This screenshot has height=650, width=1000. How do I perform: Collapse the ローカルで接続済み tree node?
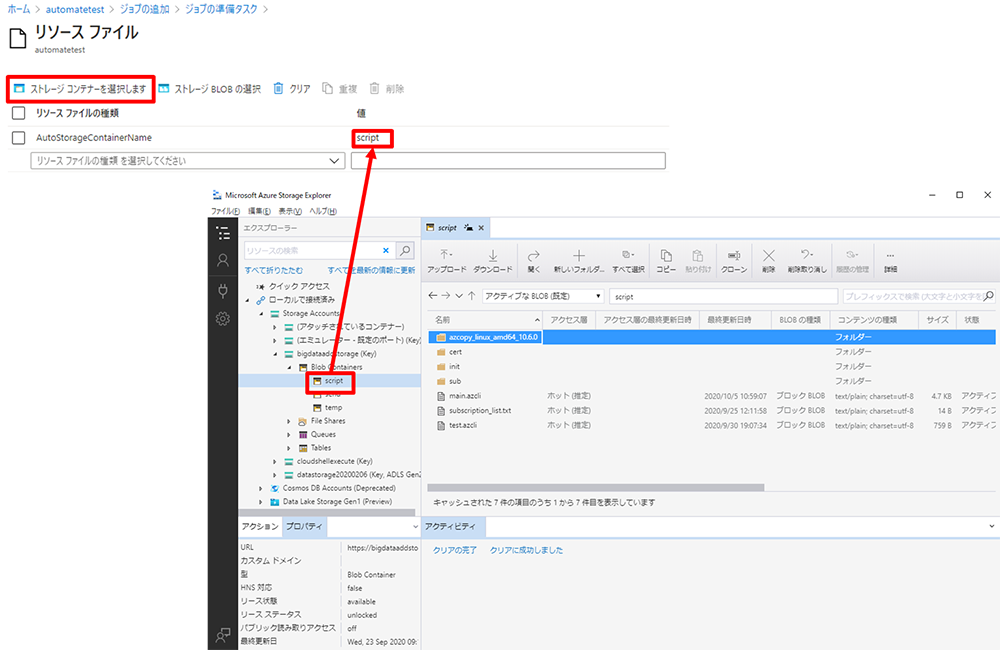coord(247,300)
